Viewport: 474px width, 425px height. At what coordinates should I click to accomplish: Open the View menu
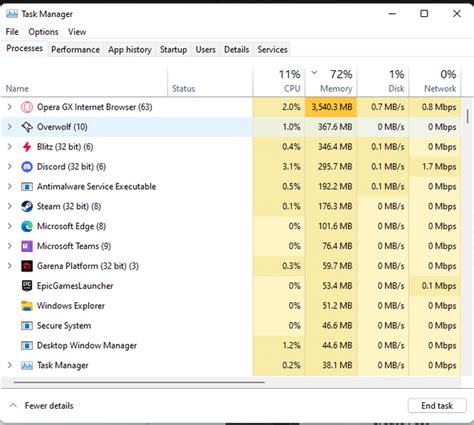(x=77, y=32)
